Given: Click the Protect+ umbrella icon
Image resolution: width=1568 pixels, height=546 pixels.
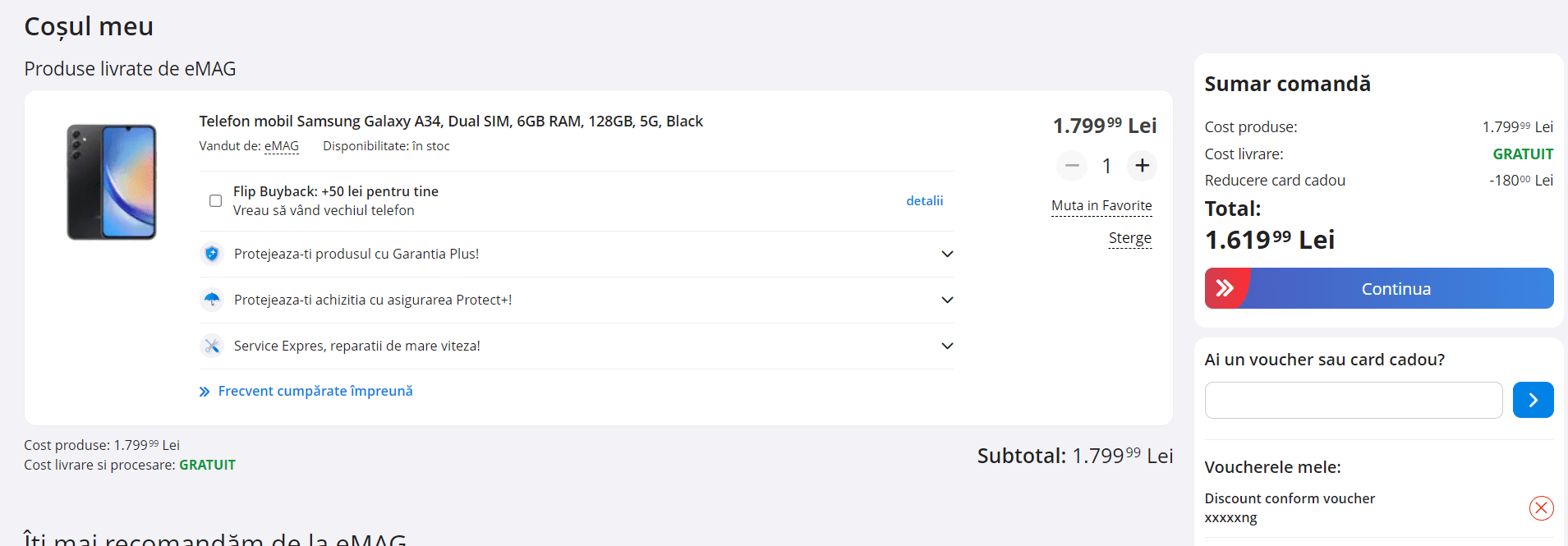Looking at the screenshot, I should pyautogui.click(x=212, y=300).
